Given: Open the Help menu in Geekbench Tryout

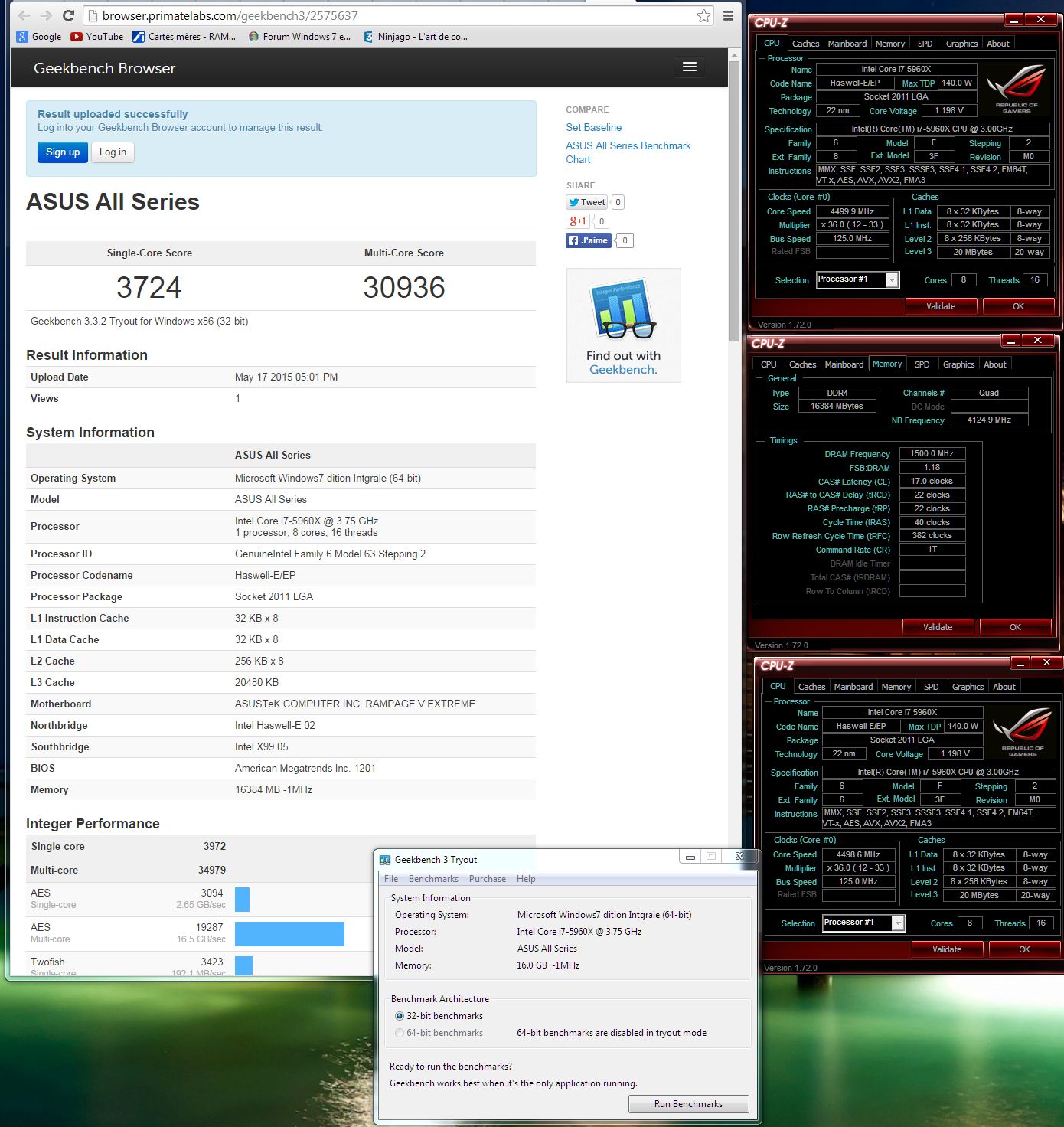Looking at the screenshot, I should (526, 879).
